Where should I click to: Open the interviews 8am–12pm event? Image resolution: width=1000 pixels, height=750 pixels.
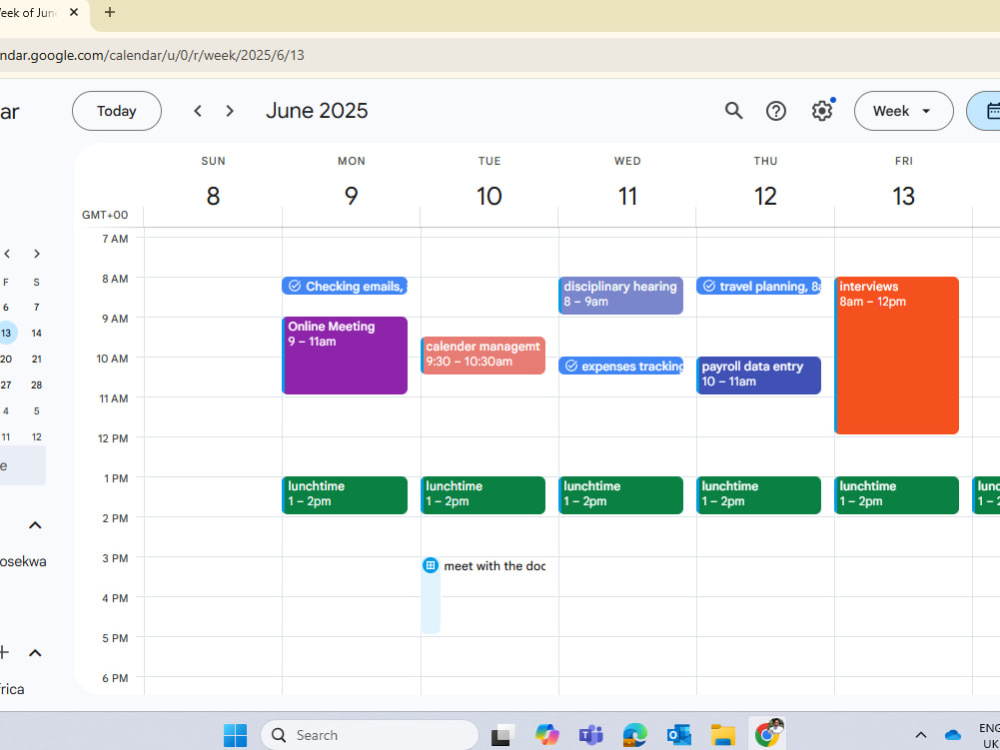click(896, 355)
